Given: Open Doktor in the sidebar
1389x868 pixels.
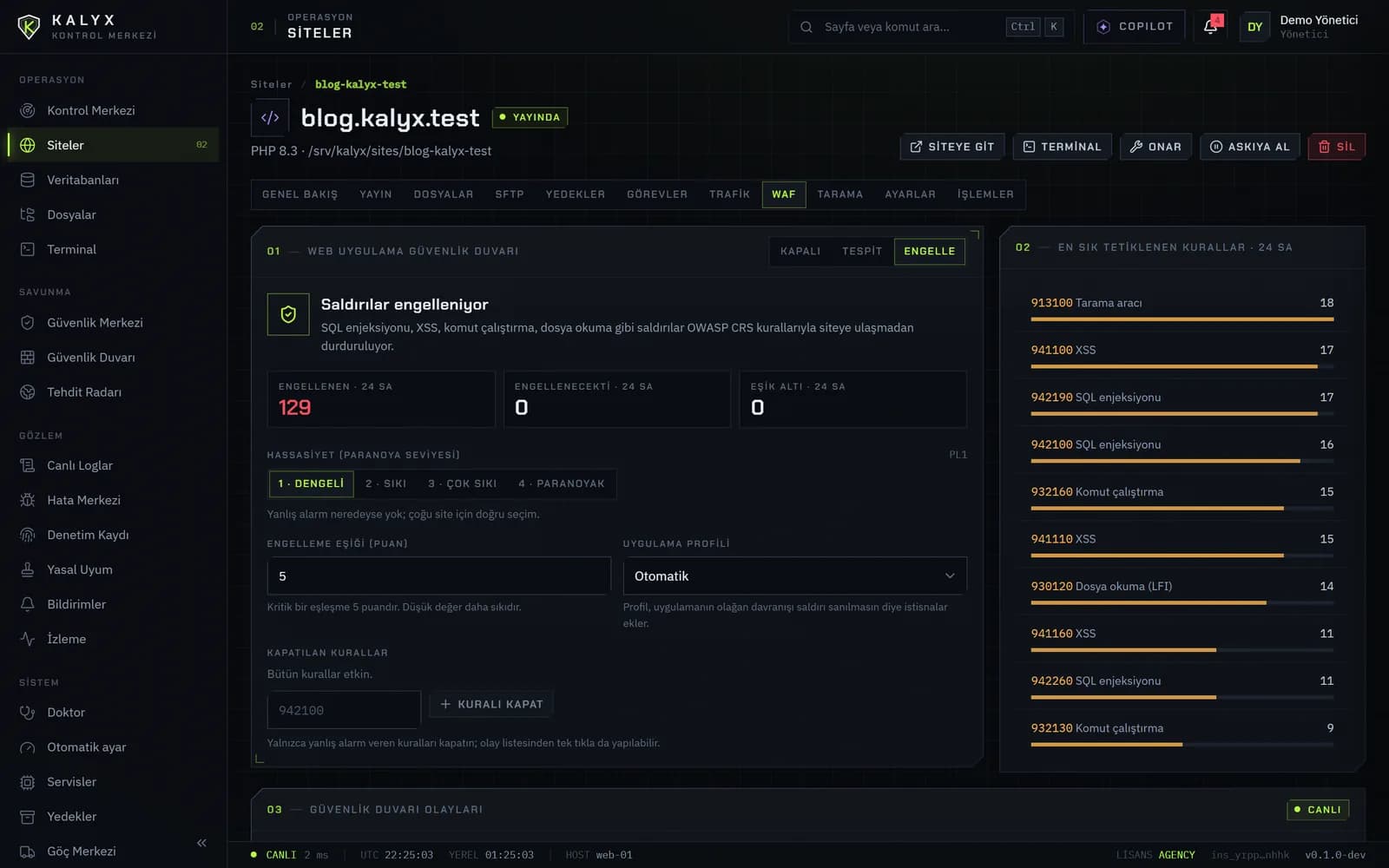Looking at the screenshot, I should [113, 712].
